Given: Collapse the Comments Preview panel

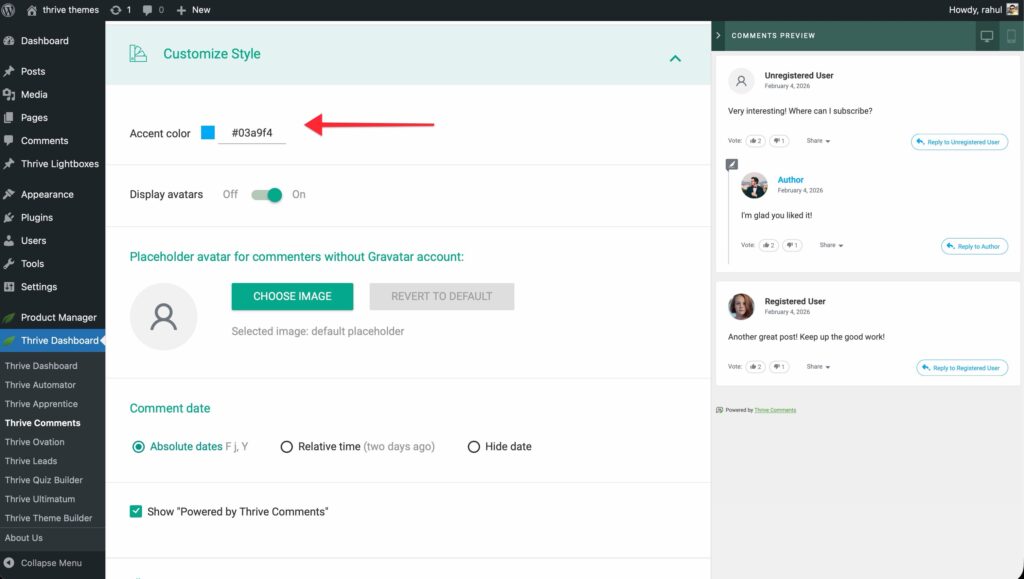Looking at the screenshot, I should tap(718, 36).
